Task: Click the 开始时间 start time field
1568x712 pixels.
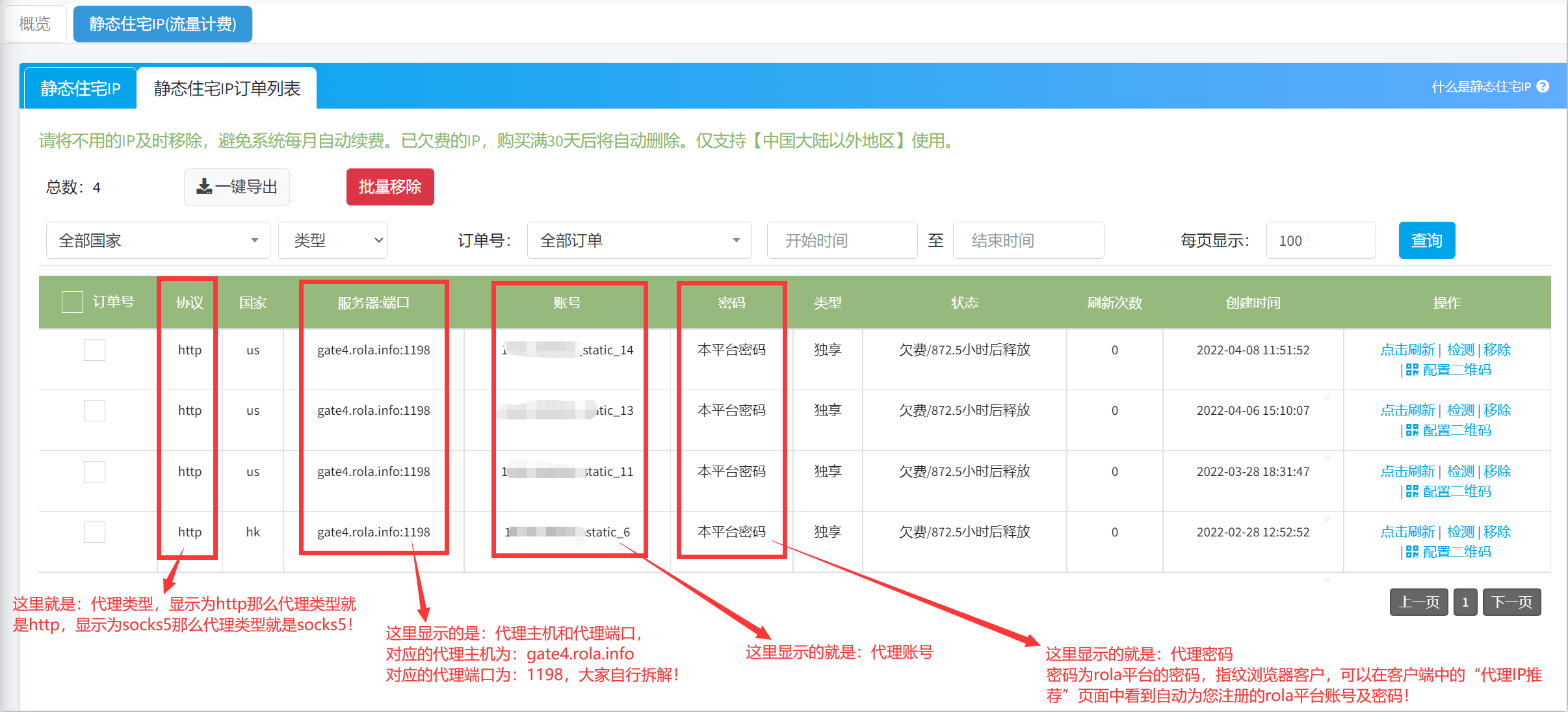Action: click(841, 241)
